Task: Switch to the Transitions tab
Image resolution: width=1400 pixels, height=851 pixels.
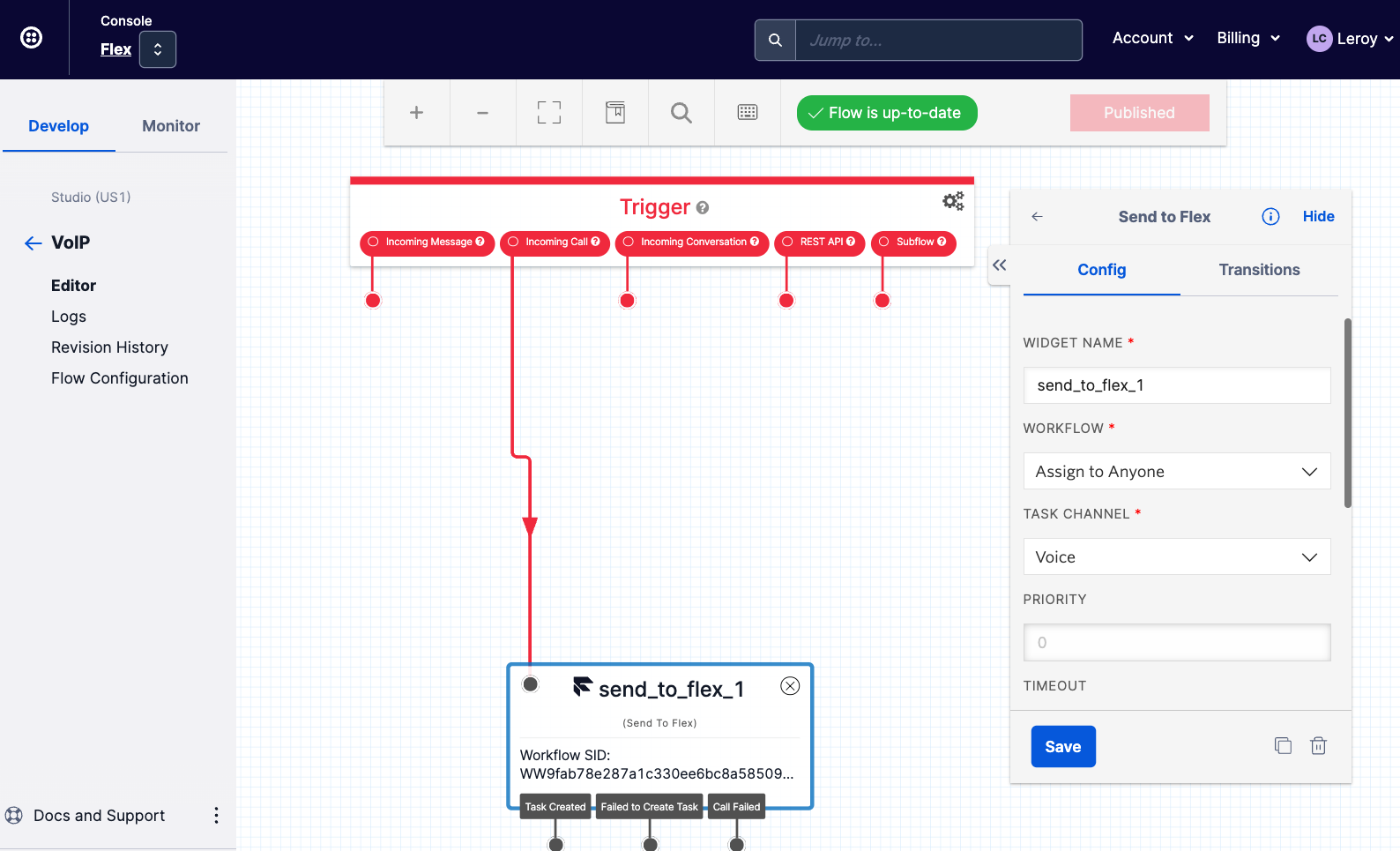Action: pos(1259,270)
